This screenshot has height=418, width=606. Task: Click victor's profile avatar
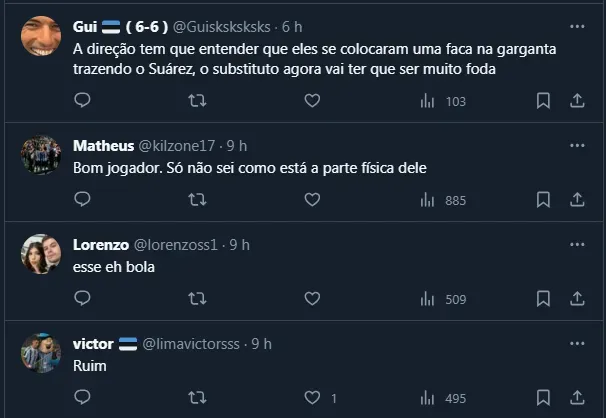click(41, 353)
